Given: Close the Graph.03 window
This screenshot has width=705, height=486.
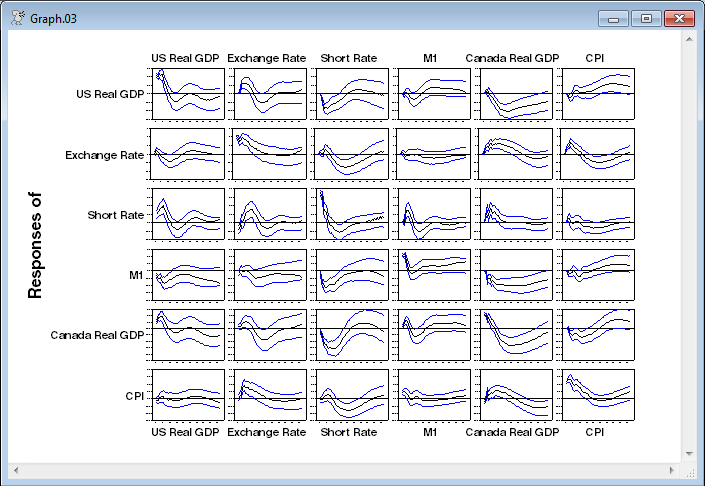Looking at the screenshot, I should pyautogui.click(x=679, y=18).
